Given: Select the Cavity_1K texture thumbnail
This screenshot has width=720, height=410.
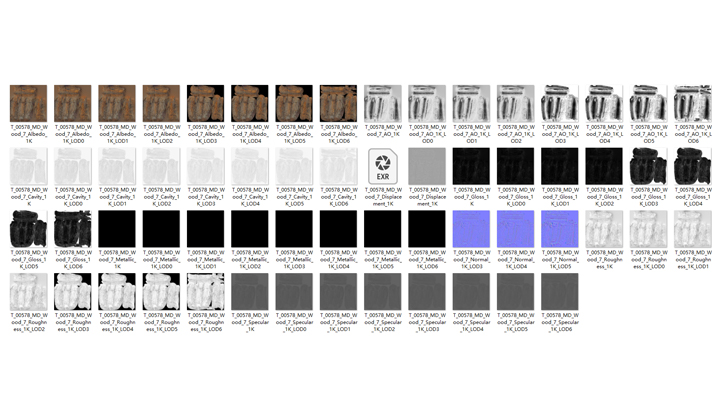Looking at the screenshot, I should [x=28, y=166].
